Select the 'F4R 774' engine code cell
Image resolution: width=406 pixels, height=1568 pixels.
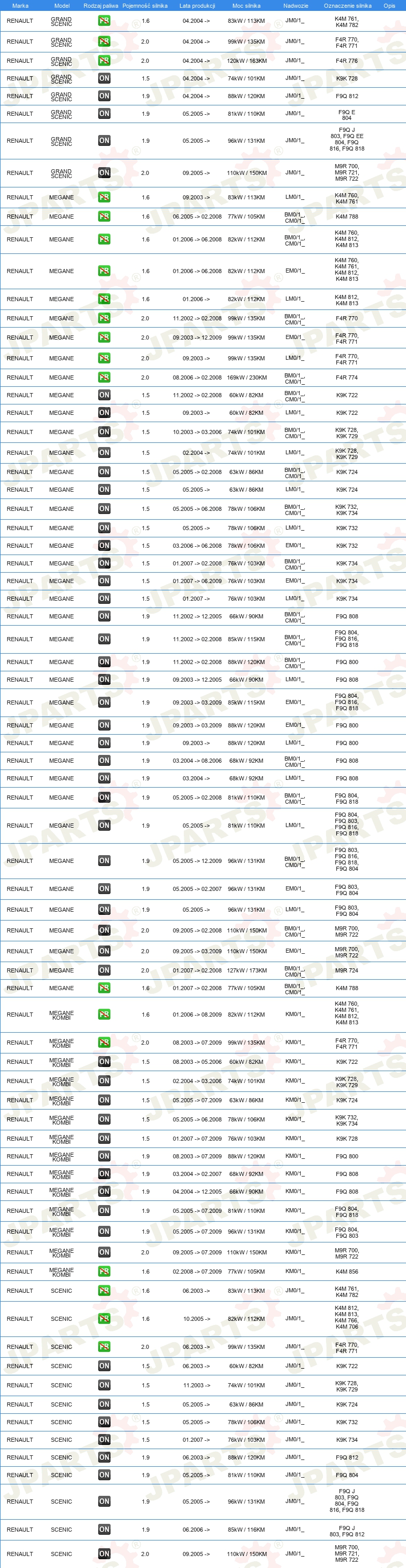[347, 377]
